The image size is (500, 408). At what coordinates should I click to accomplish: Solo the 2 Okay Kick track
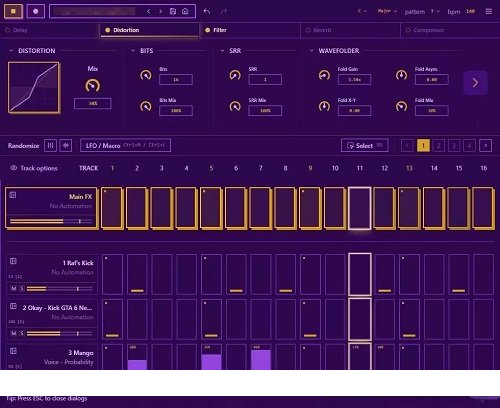22,333
